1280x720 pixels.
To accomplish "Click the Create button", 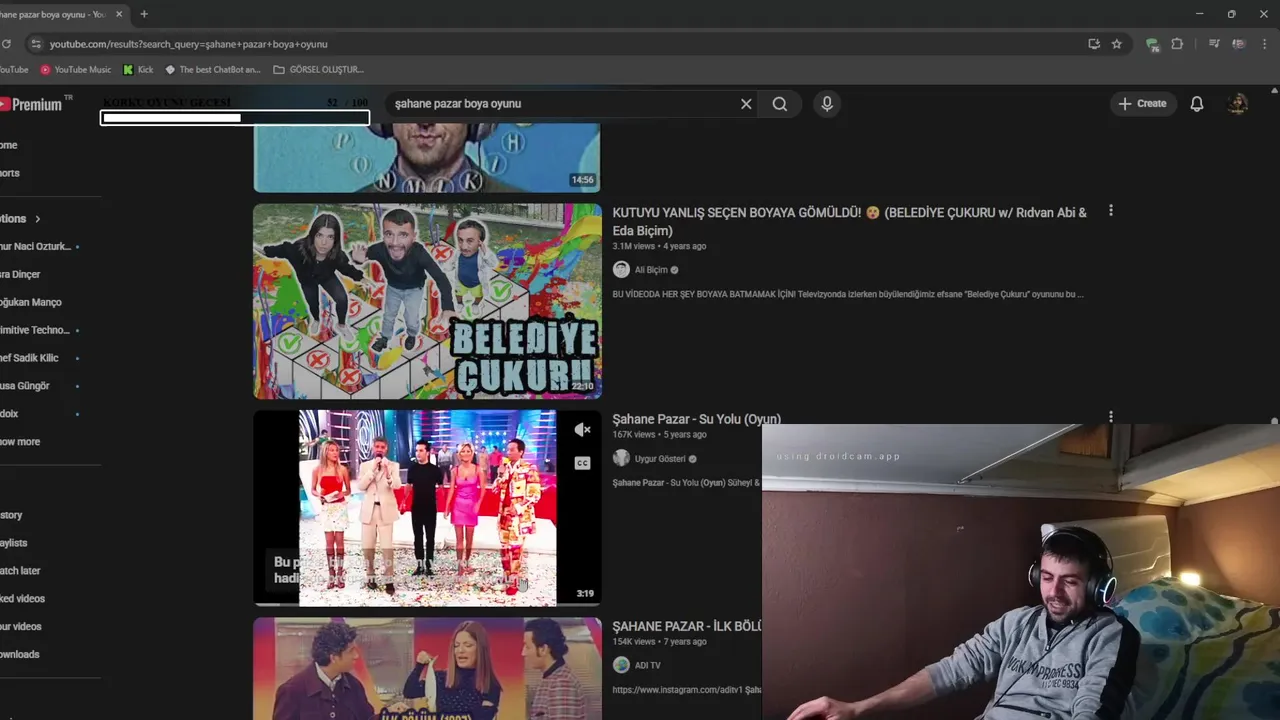I will pos(1142,104).
